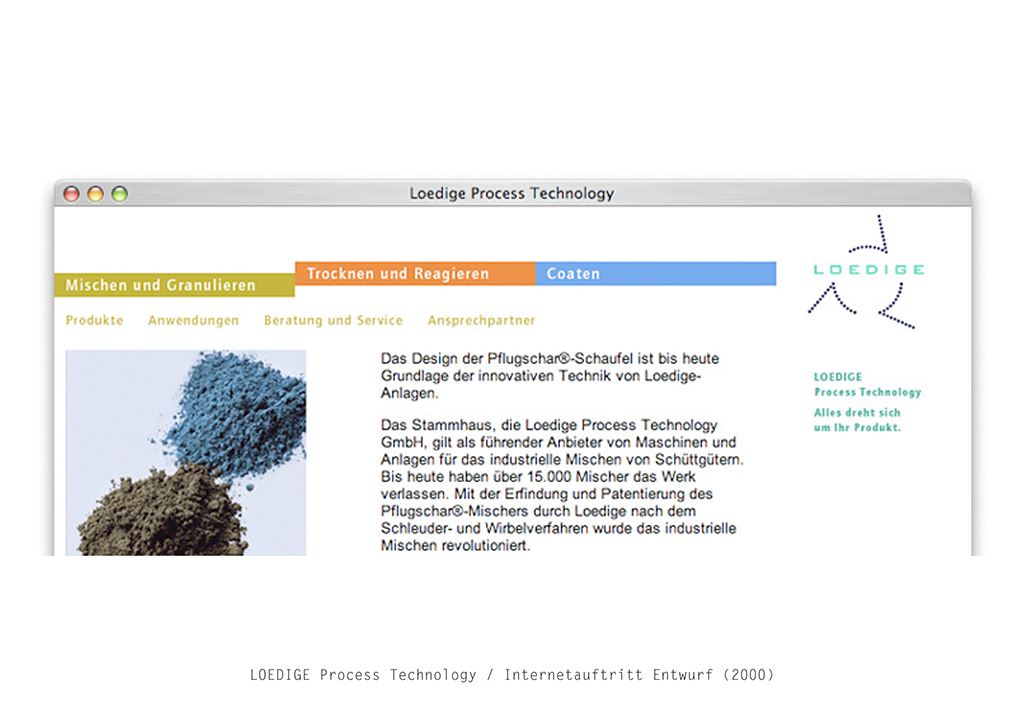Select the Coaten tab
The height and width of the screenshot is (724, 1024).
pos(656,274)
